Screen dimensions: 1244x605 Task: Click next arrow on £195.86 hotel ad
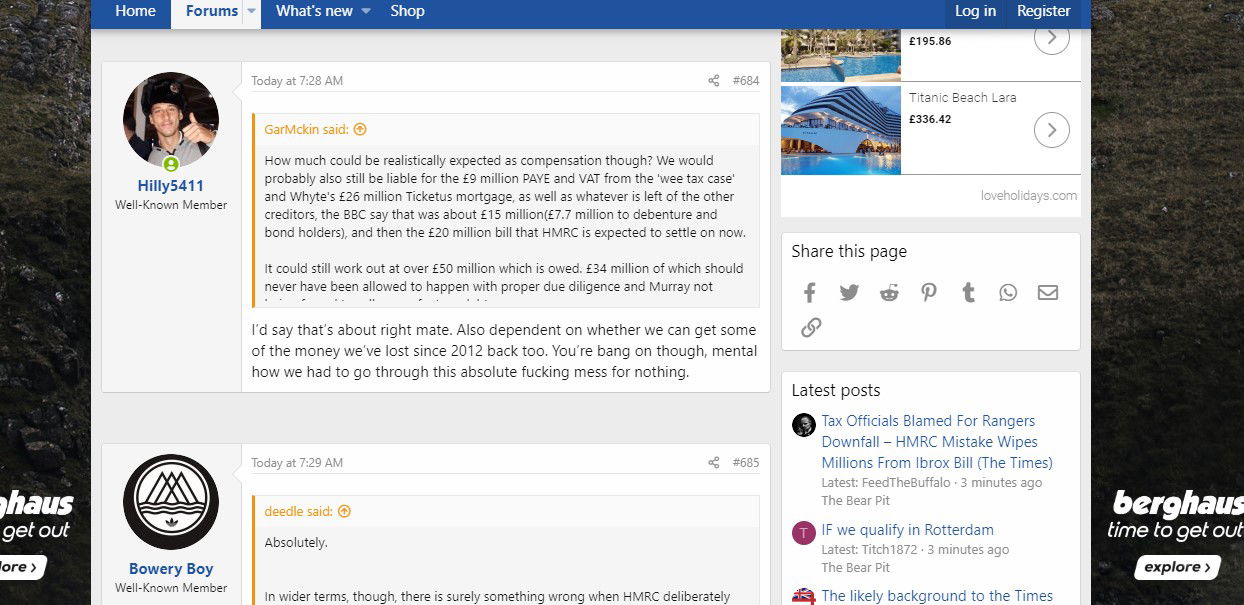tap(1051, 40)
